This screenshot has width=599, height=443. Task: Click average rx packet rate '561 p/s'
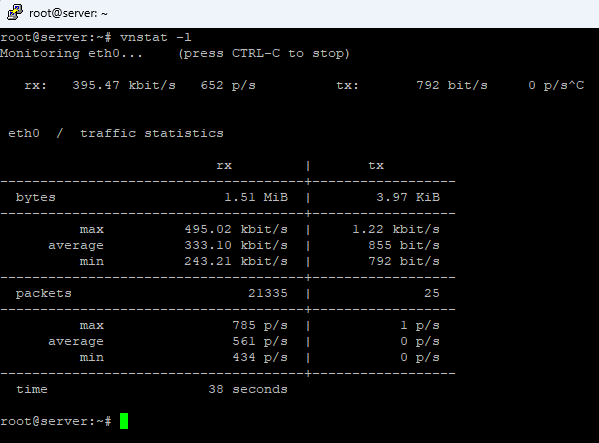tap(260, 342)
